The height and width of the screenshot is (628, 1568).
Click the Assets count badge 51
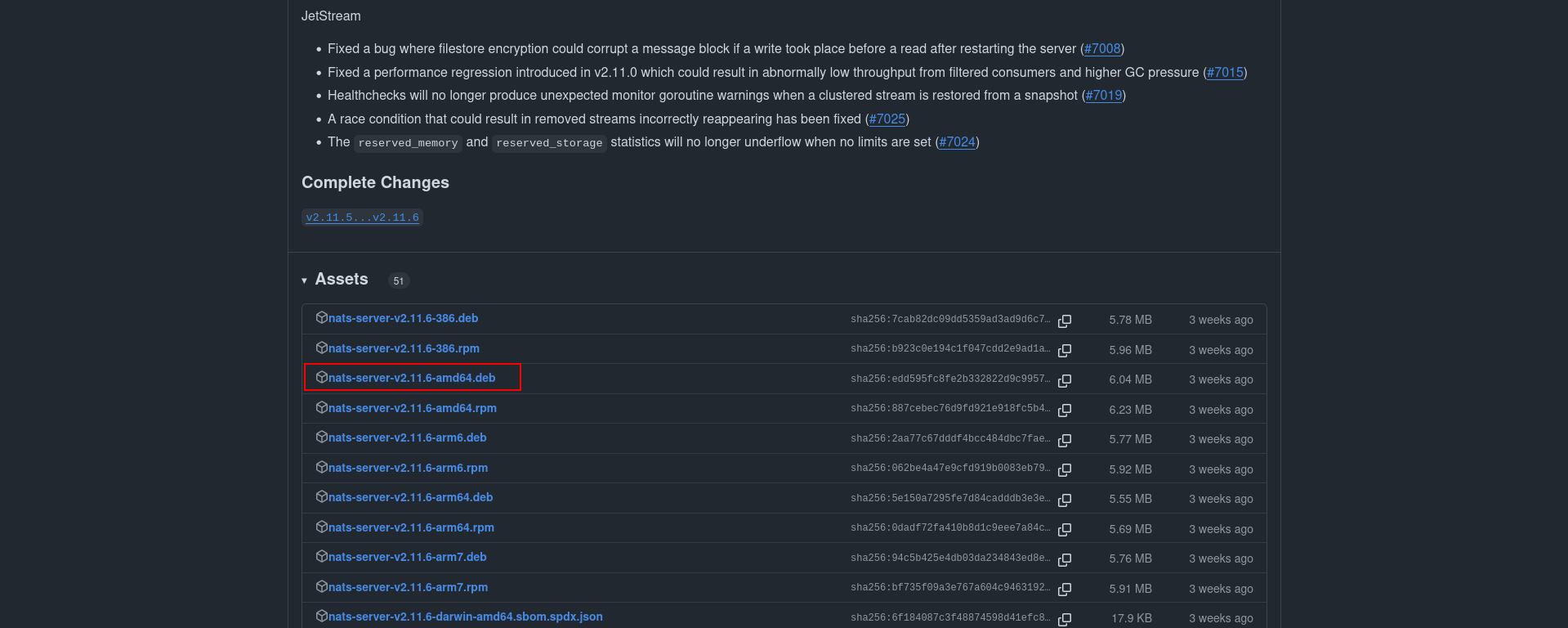[399, 280]
